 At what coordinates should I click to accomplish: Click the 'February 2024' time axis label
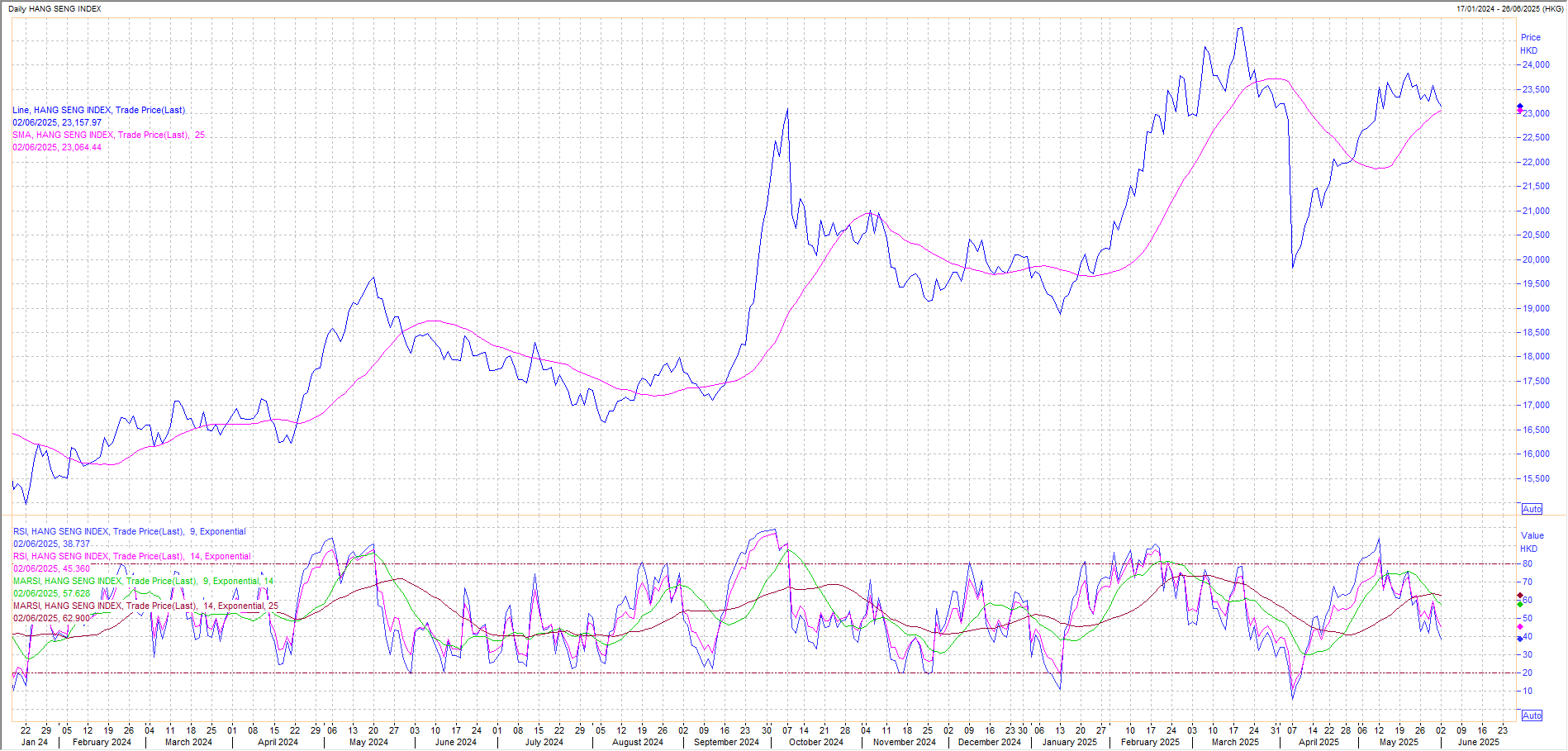(x=102, y=742)
